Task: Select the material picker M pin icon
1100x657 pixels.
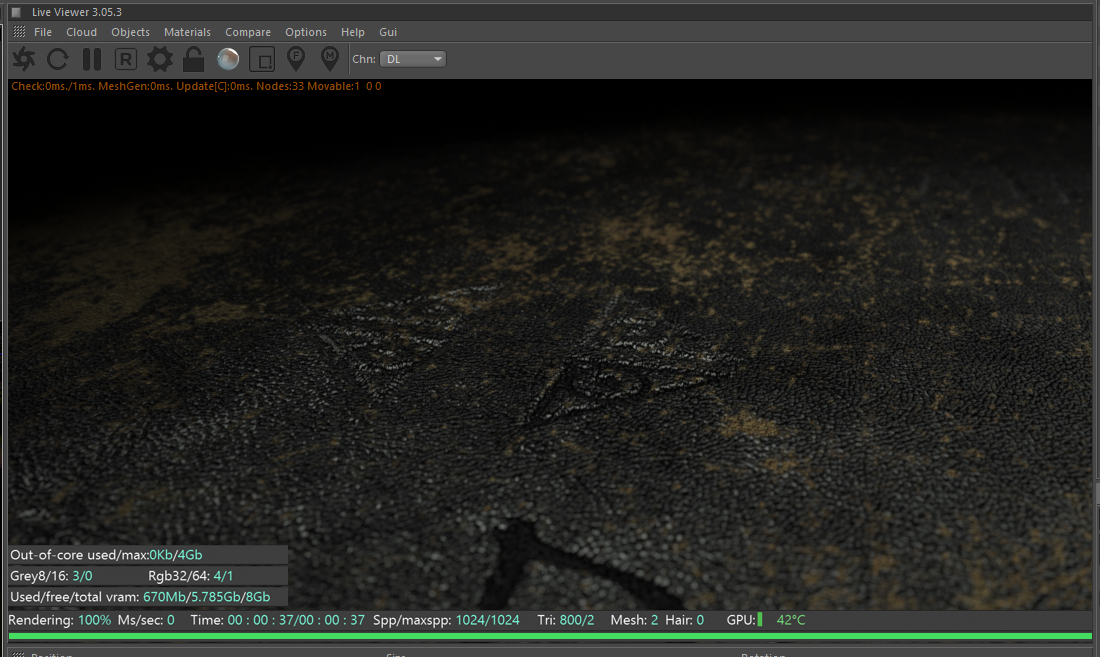Action: tap(330, 59)
